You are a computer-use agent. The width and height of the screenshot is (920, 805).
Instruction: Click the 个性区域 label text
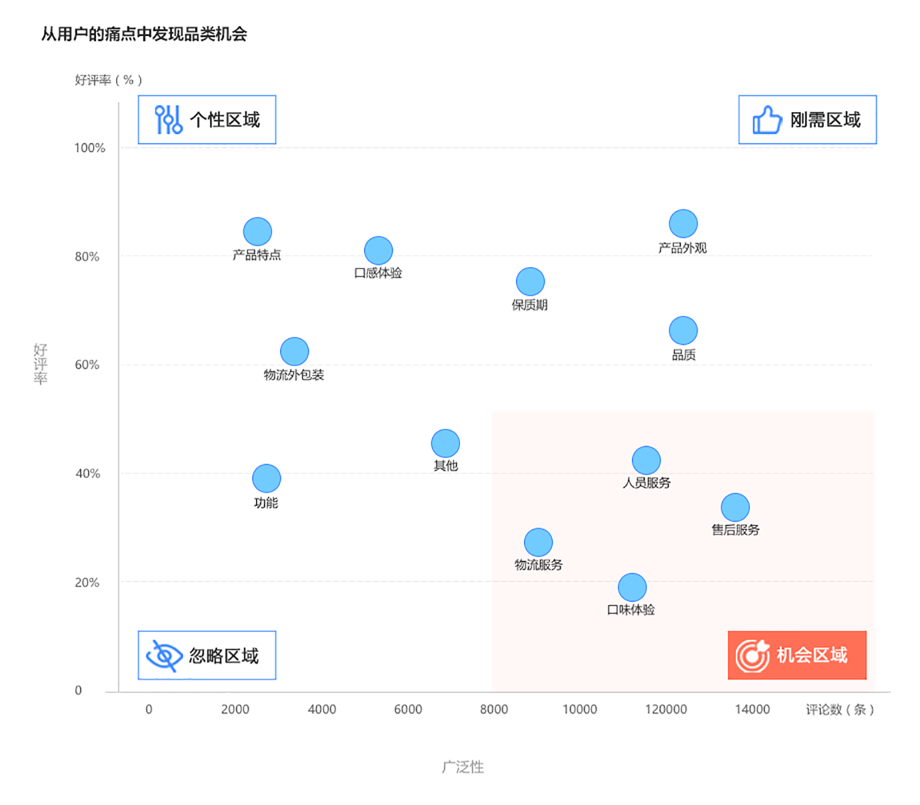(x=224, y=120)
